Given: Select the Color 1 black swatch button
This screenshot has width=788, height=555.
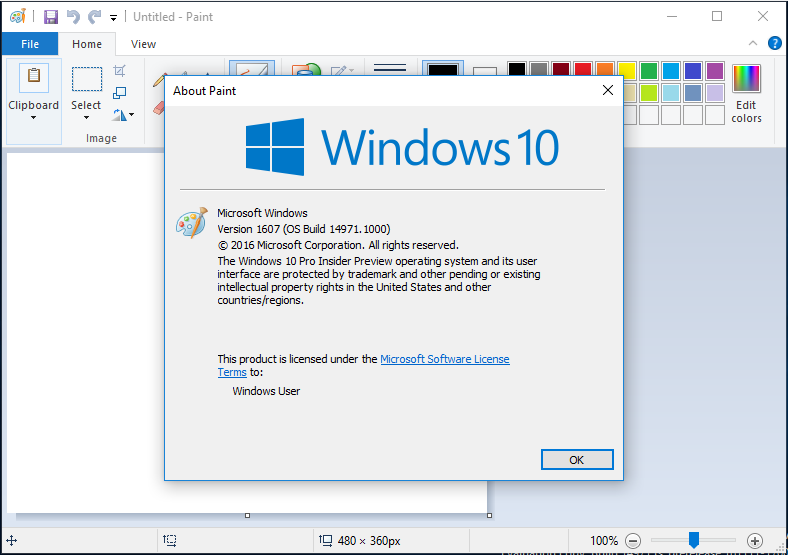Looking at the screenshot, I should point(443,69).
